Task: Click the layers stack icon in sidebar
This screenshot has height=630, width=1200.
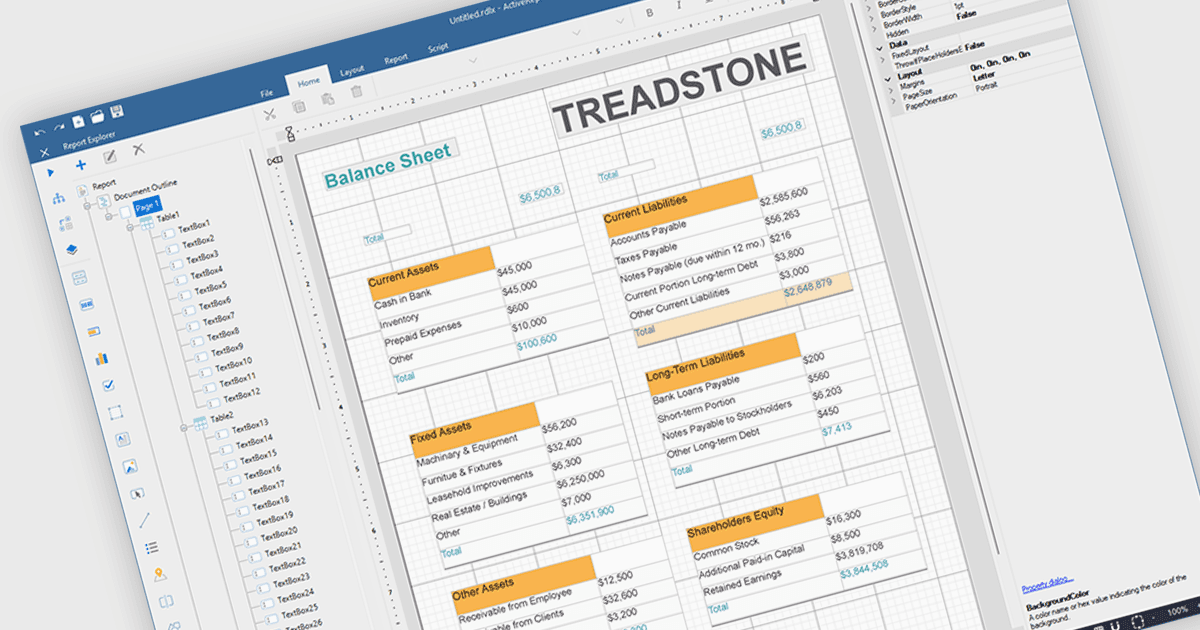Action: 71,250
